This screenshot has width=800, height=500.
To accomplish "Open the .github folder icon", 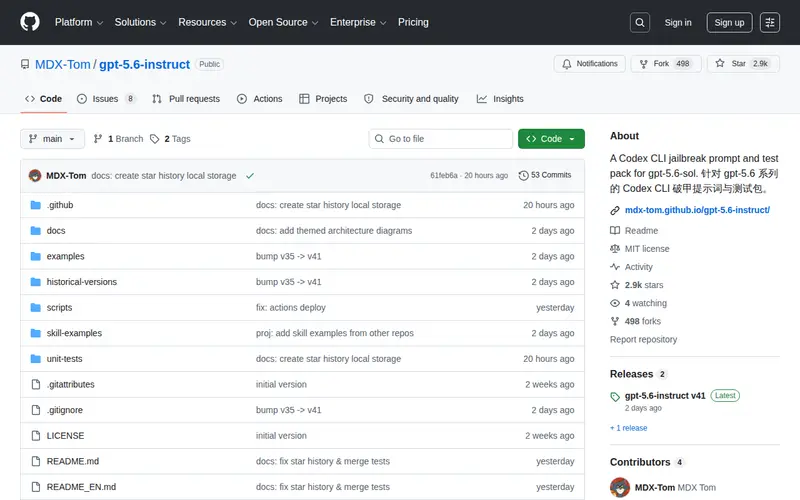I will [x=35, y=205].
